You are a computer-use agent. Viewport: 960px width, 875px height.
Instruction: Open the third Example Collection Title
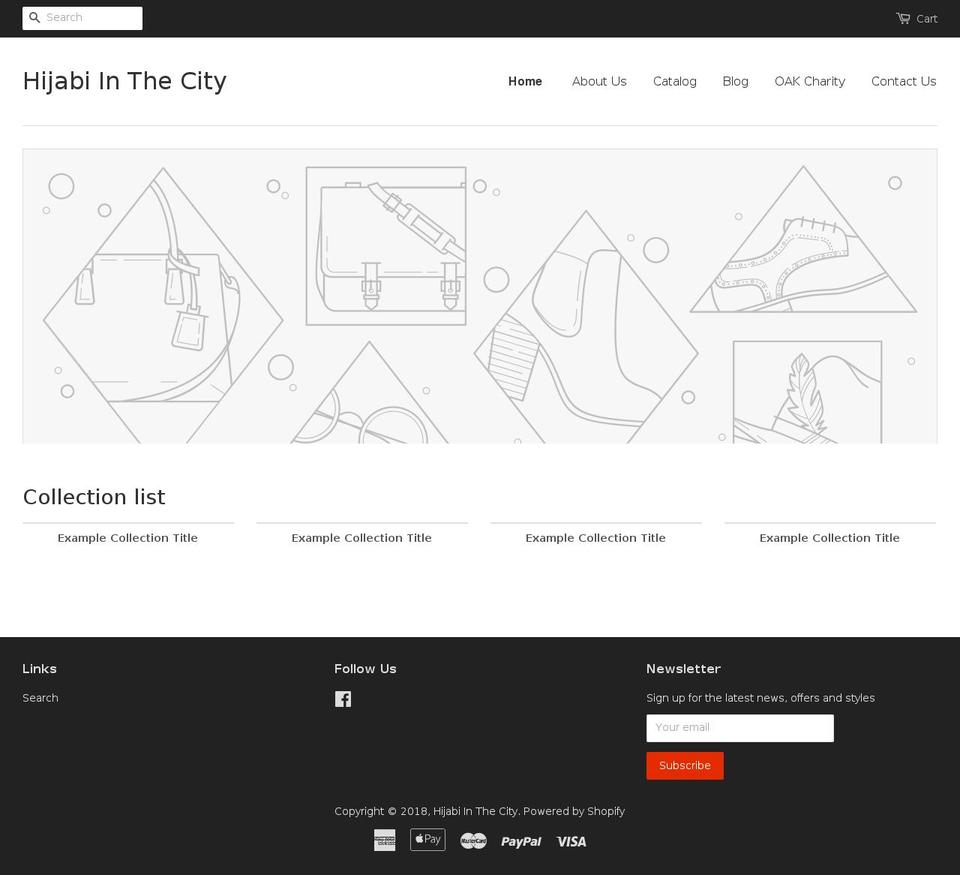click(595, 538)
